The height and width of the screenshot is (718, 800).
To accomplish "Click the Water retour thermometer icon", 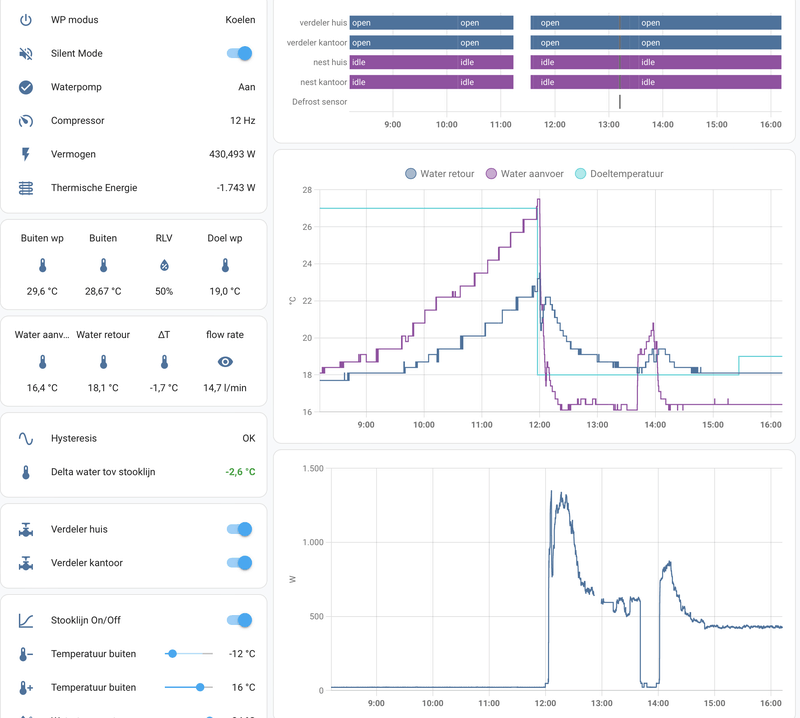I will tap(103, 362).
